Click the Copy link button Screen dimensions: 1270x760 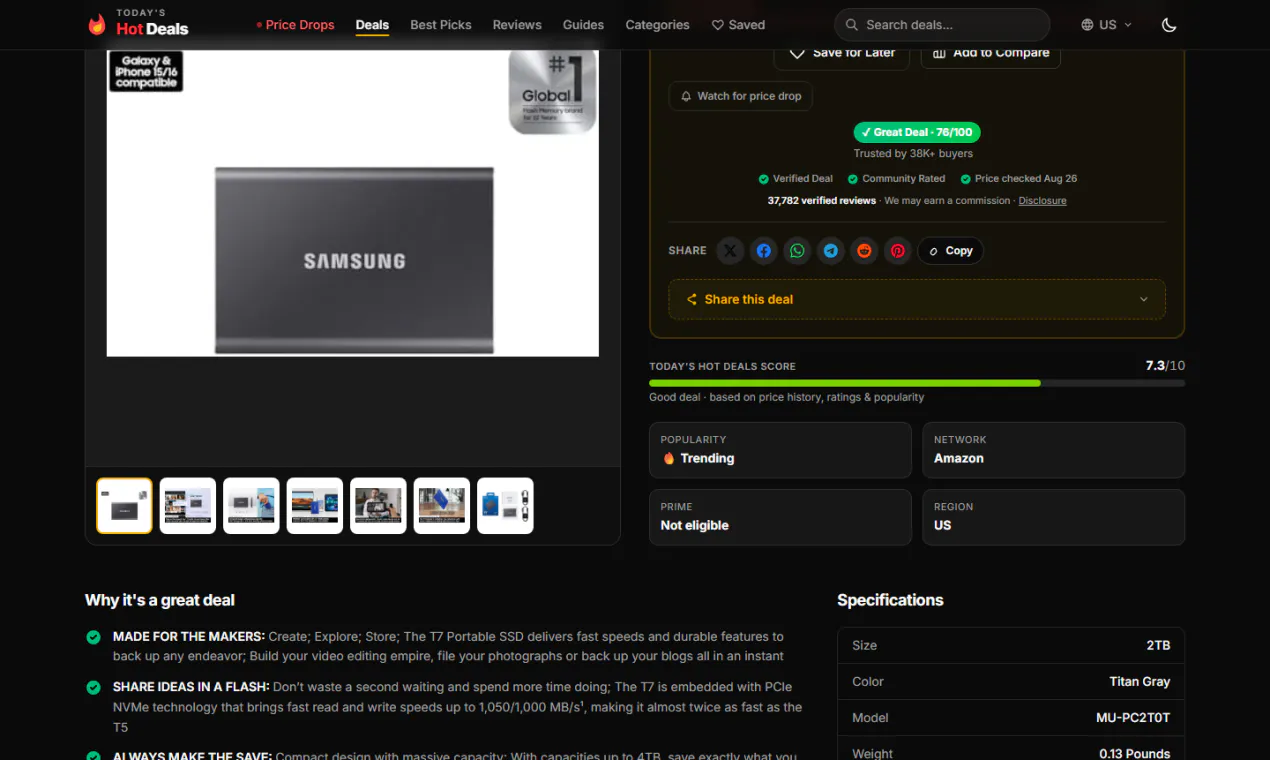(x=951, y=251)
